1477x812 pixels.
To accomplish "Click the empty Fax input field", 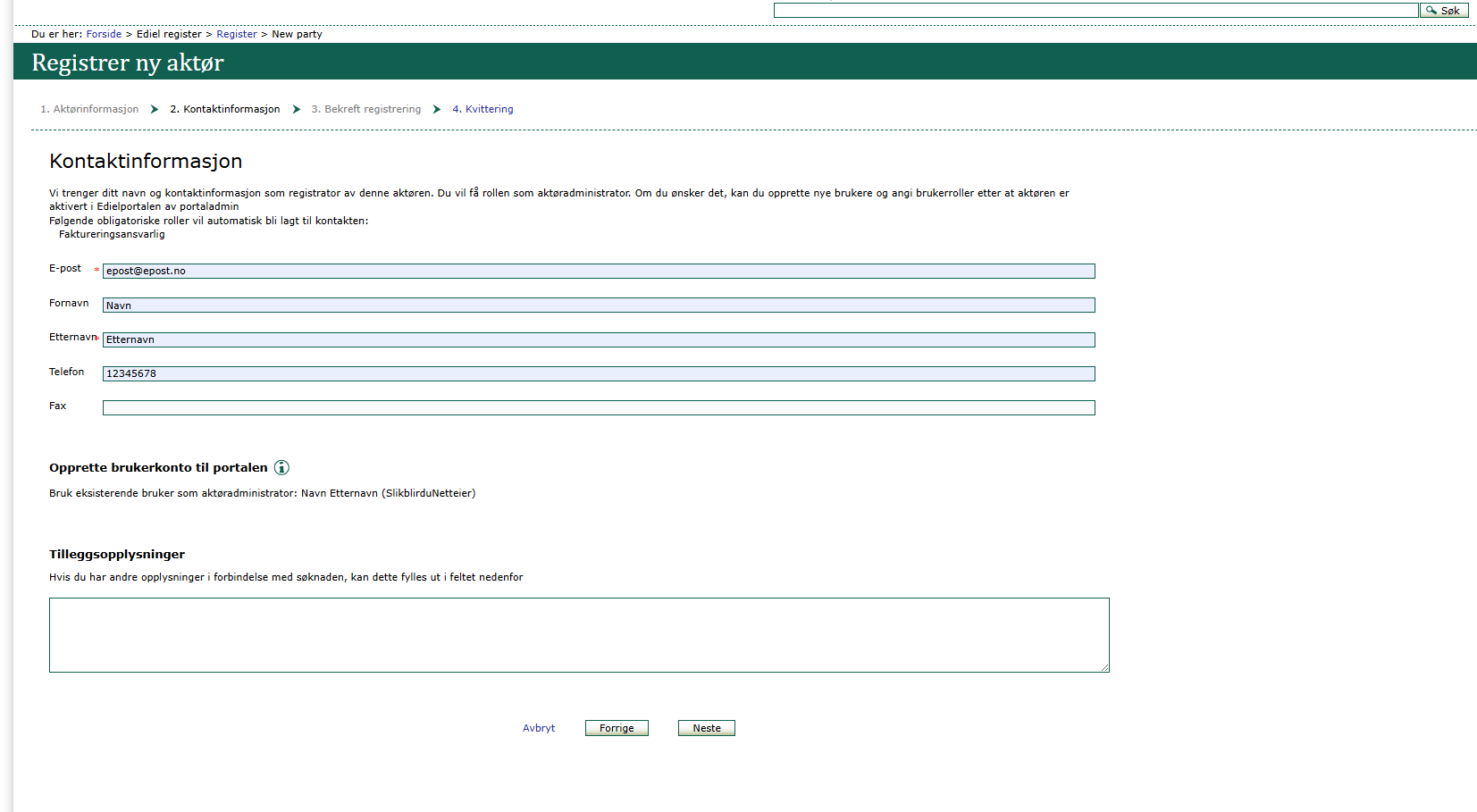I will point(599,407).
